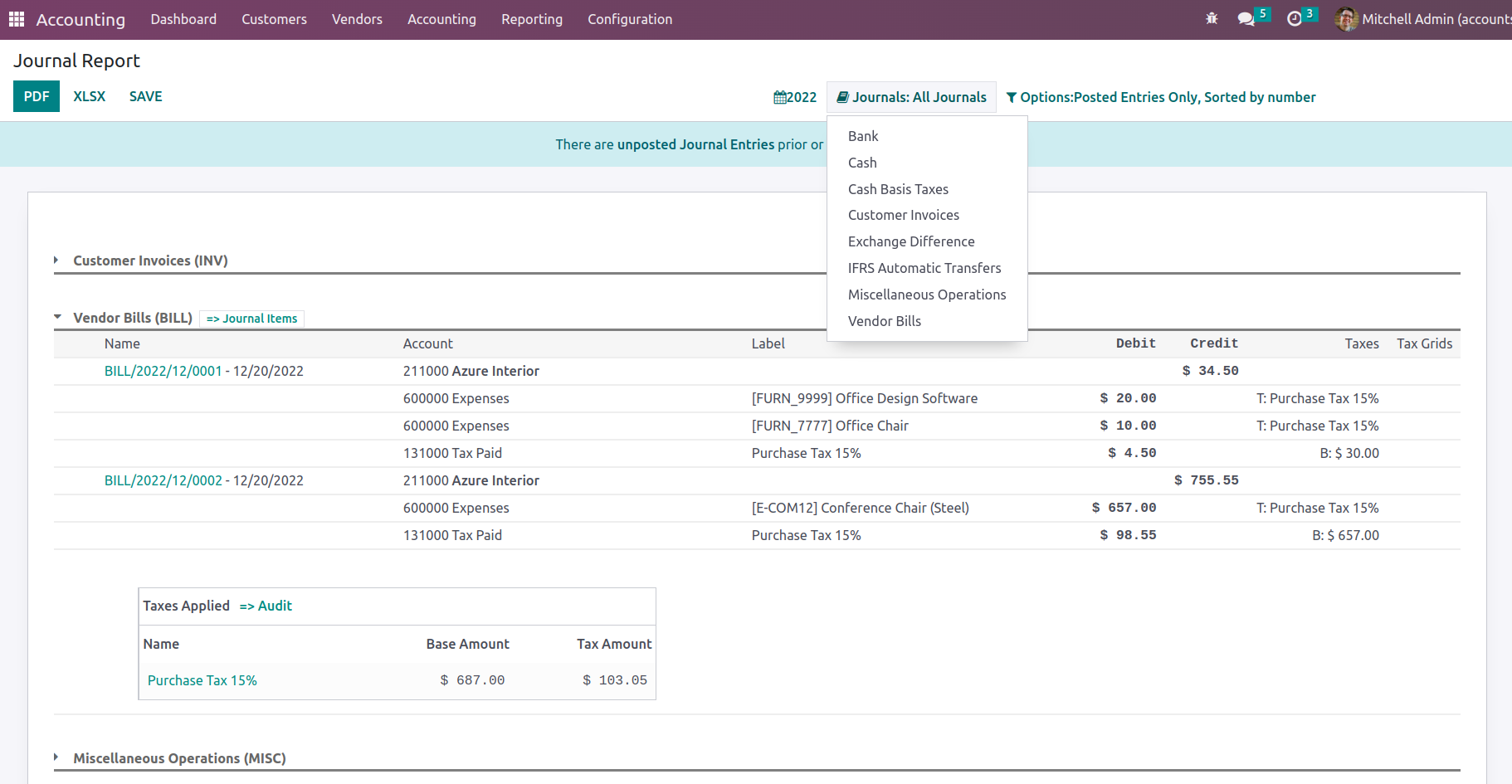Export the report as XLSX
This screenshot has width=1512, height=784.
(90, 96)
